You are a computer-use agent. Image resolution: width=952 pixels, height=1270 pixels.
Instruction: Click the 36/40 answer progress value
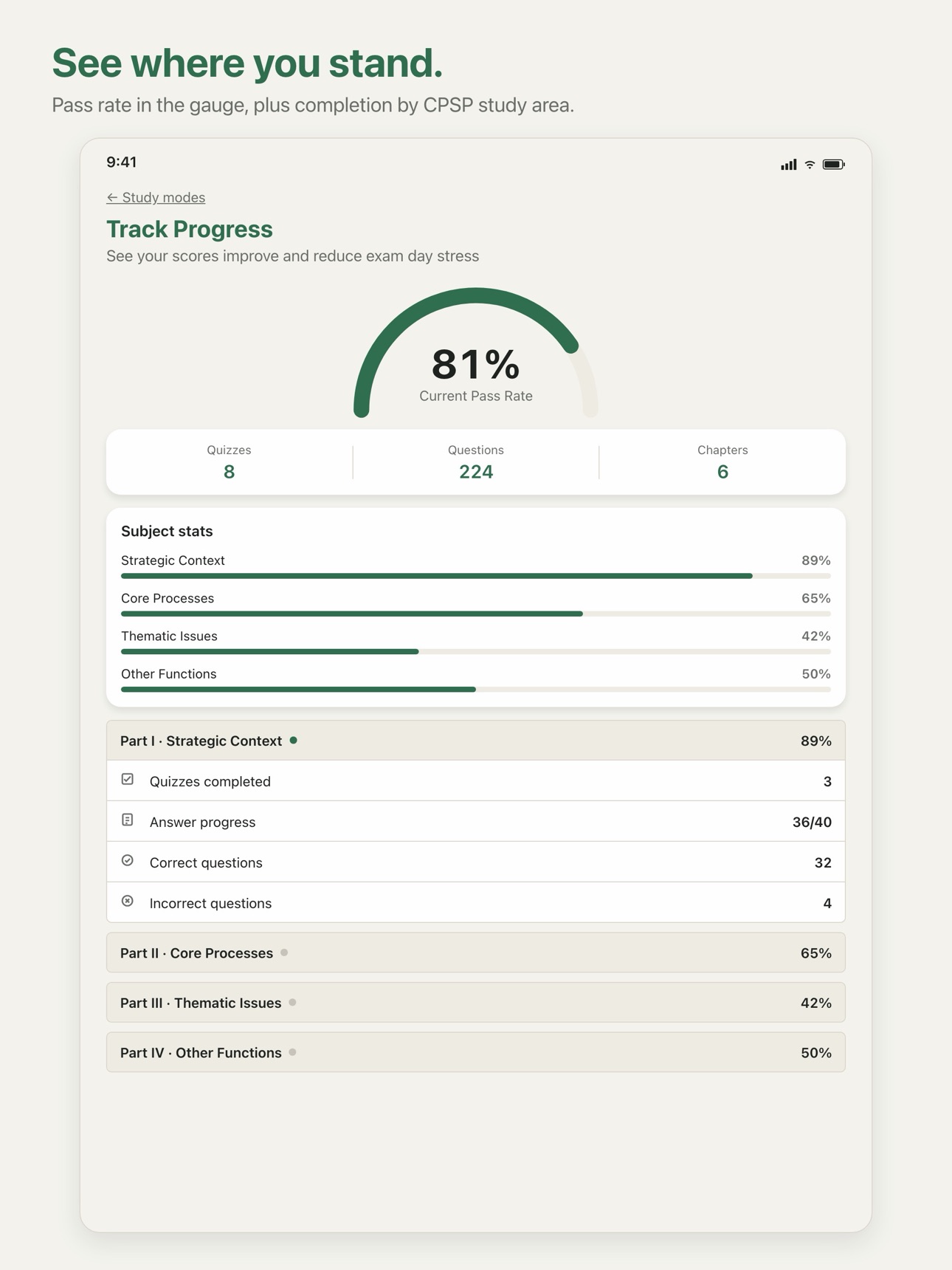click(812, 822)
